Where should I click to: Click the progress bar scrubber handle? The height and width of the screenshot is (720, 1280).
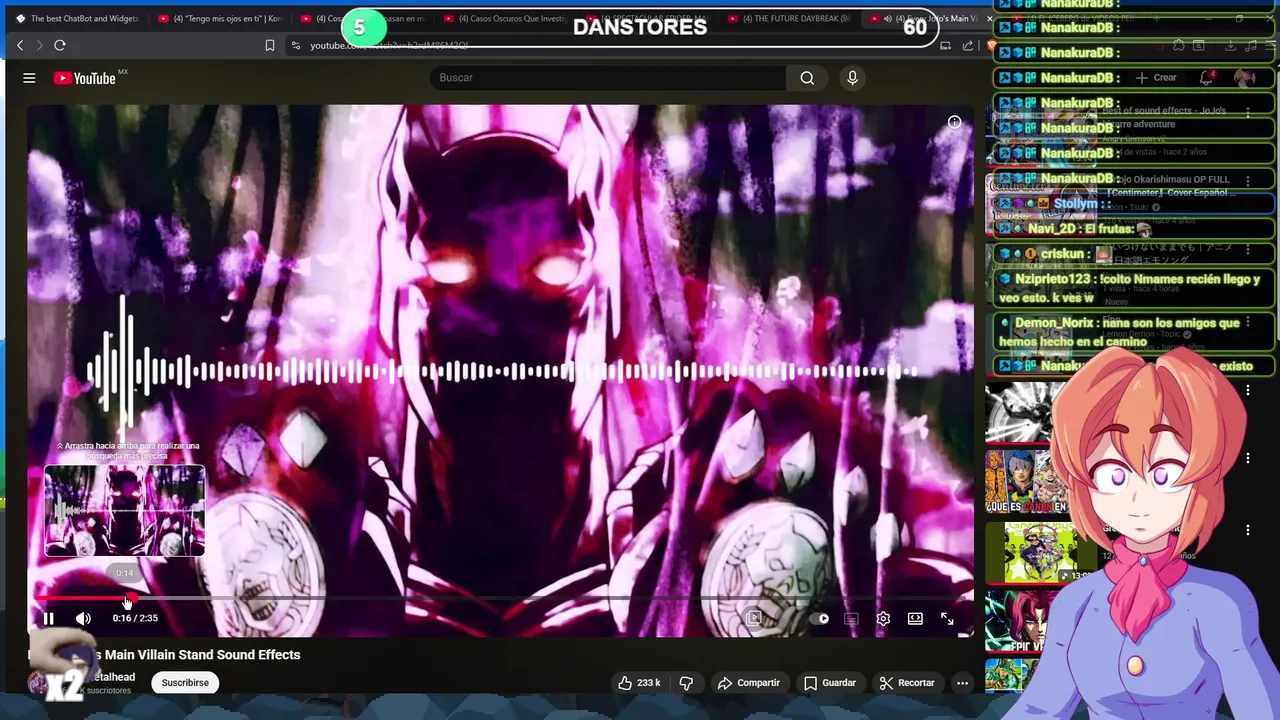click(131, 599)
